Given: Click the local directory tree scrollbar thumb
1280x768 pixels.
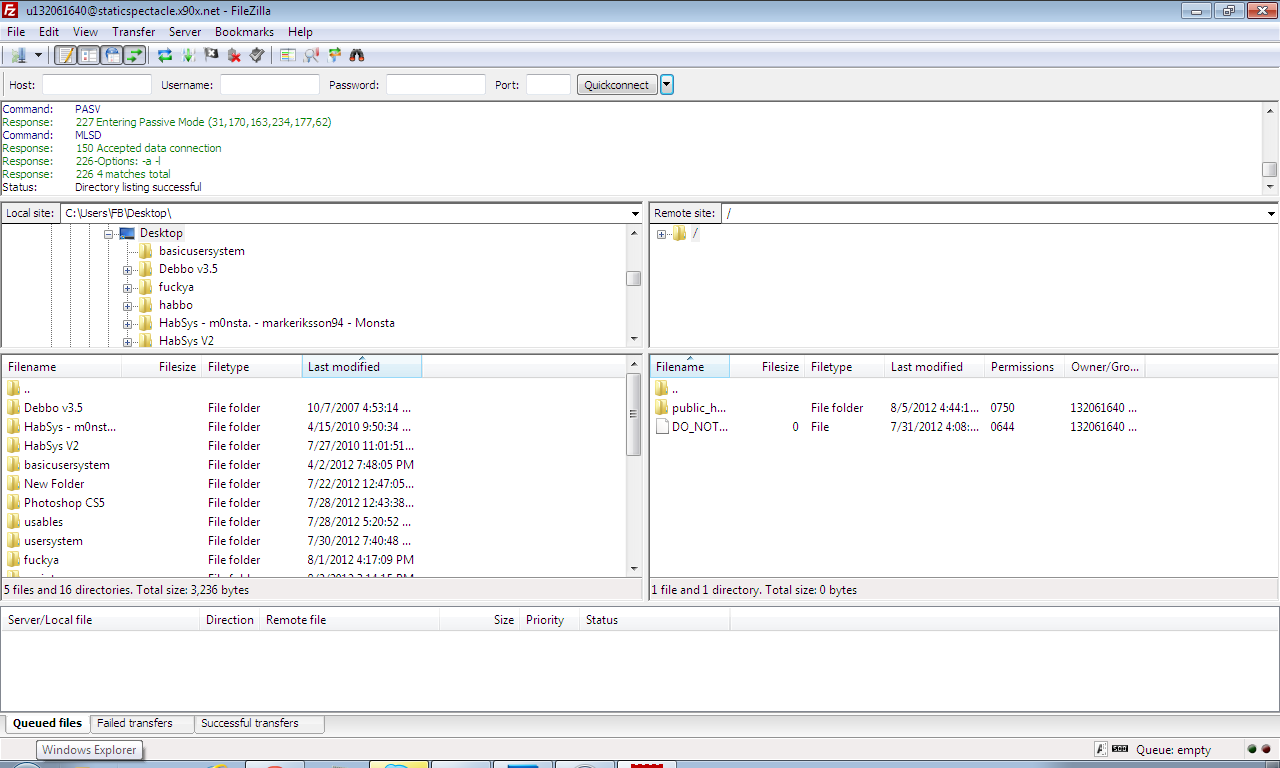Looking at the screenshot, I should pyautogui.click(x=634, y=278).
